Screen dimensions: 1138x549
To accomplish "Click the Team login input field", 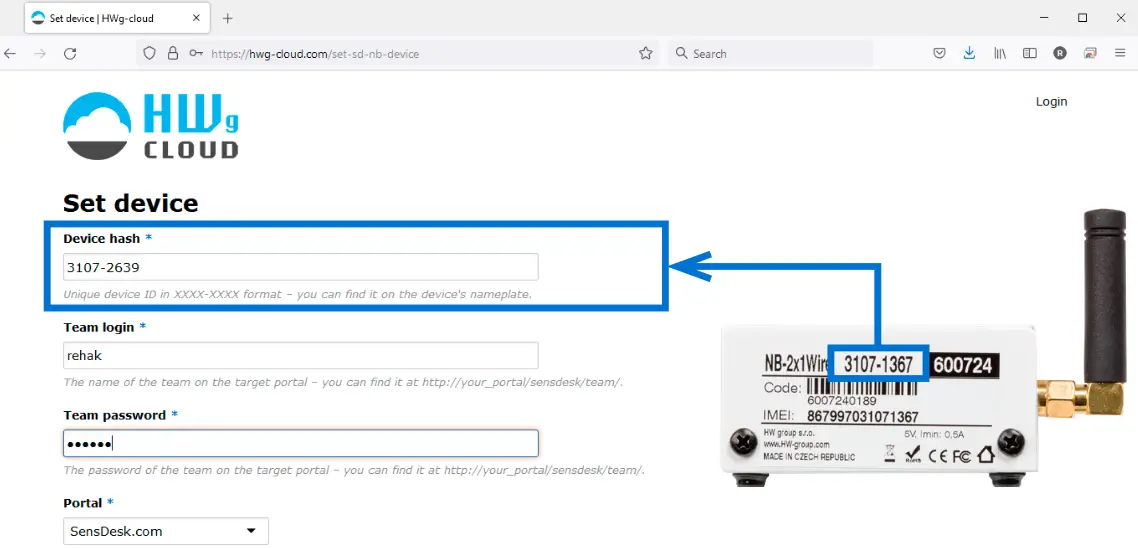I will pyautogui.click(x=300, y=356).
